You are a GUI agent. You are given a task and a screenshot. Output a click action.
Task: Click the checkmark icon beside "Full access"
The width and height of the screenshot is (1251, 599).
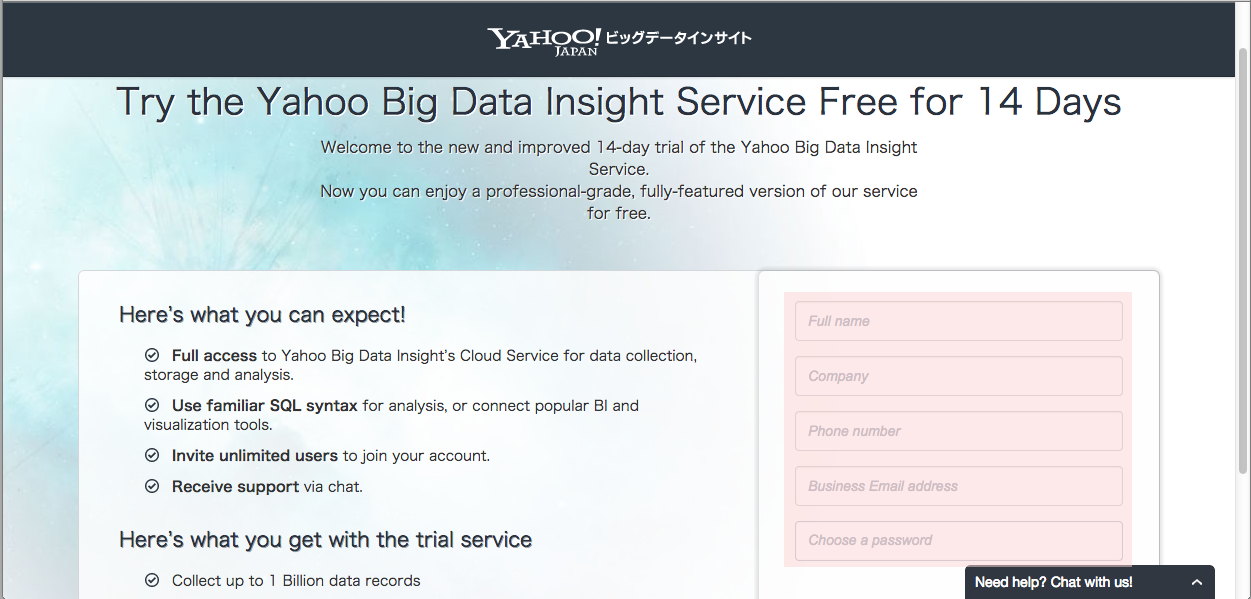point(152,354)
